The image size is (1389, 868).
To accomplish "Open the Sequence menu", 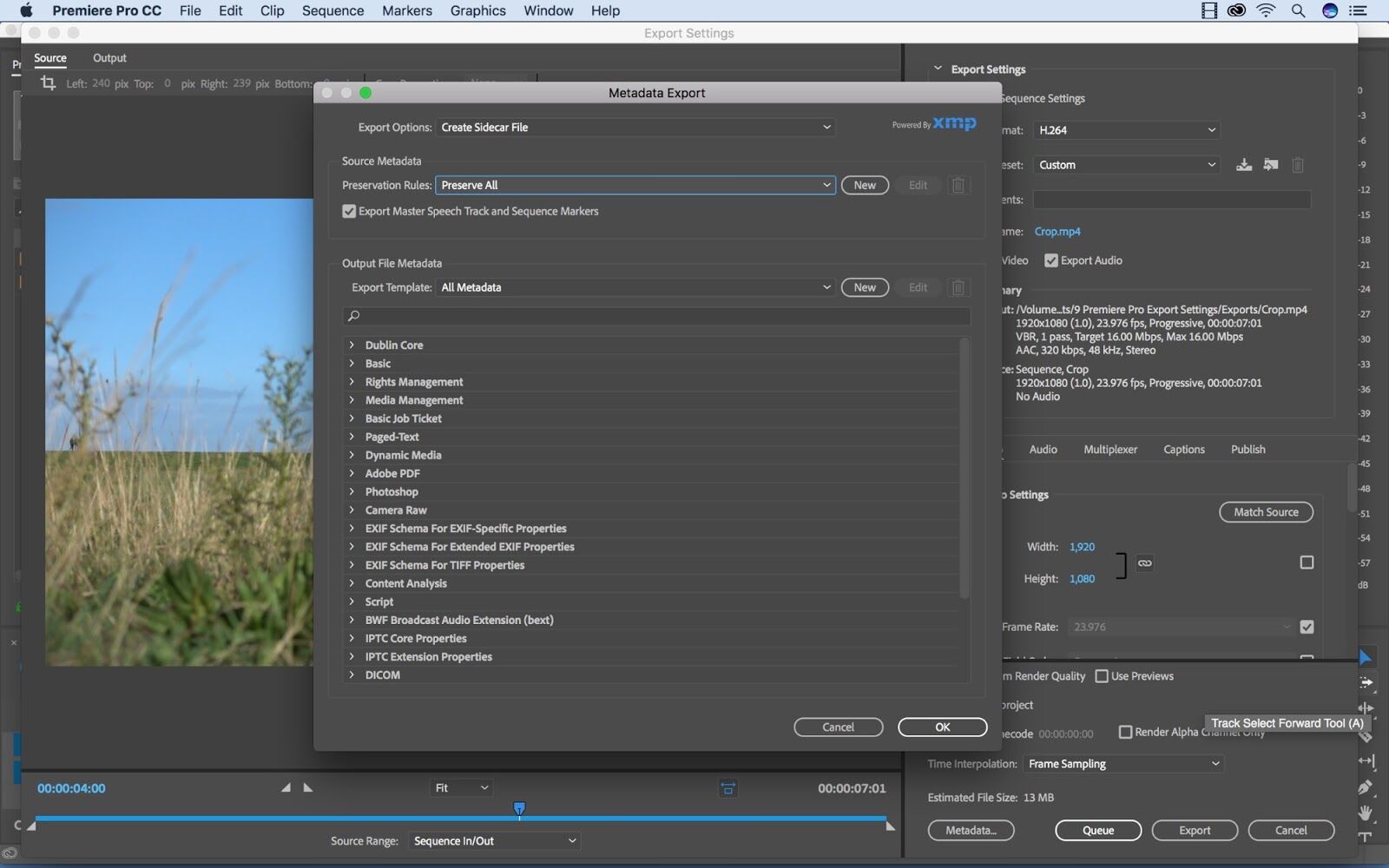I will pyautogui.click(x=332, y=10).
